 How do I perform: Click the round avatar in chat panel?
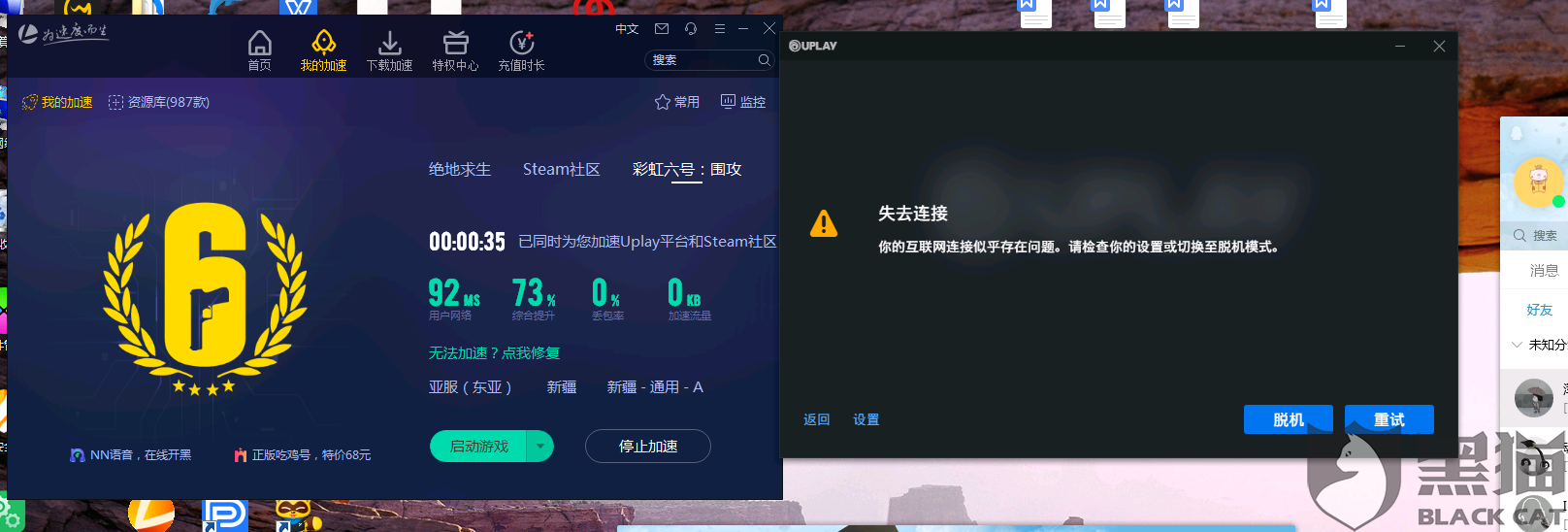pyautogui.click(x=1538, y=181)
